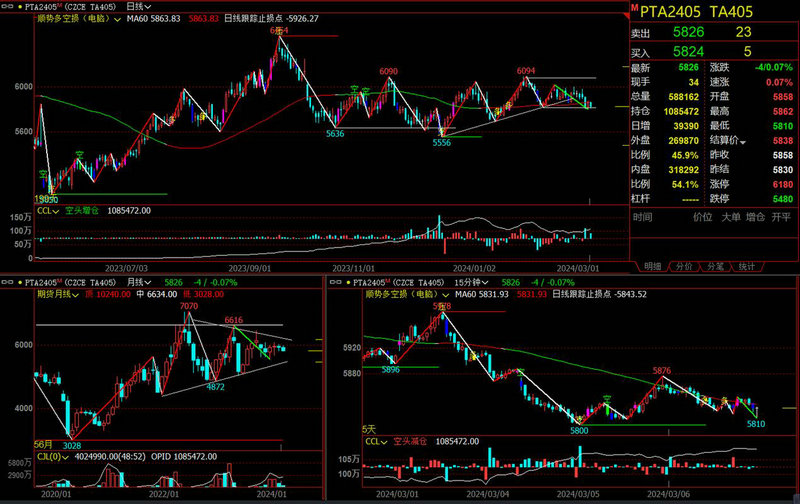800x504 pixels.
Task: Open the 日线 period dropdown
Action: (x=150, y=7)
